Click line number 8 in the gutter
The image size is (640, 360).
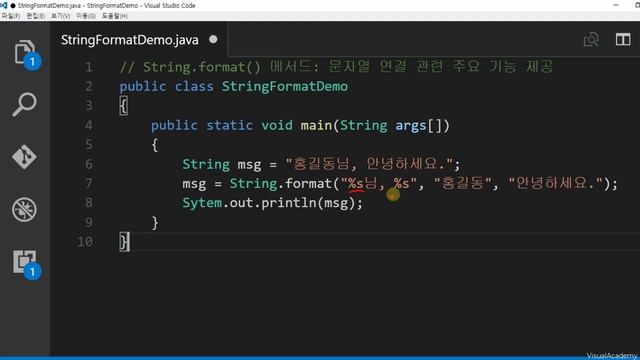89,202
